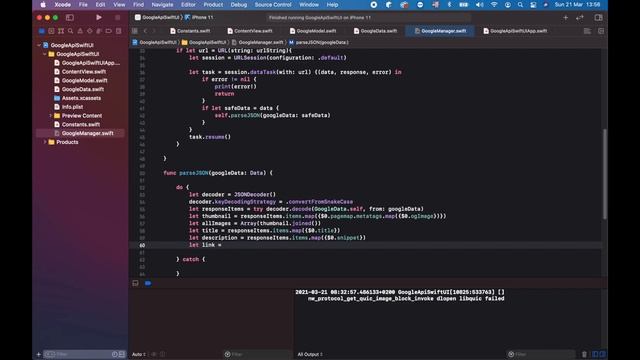
Task: Toggle the inspectors panel on the right
Action: pyautogui.click(x=598, y=18)
